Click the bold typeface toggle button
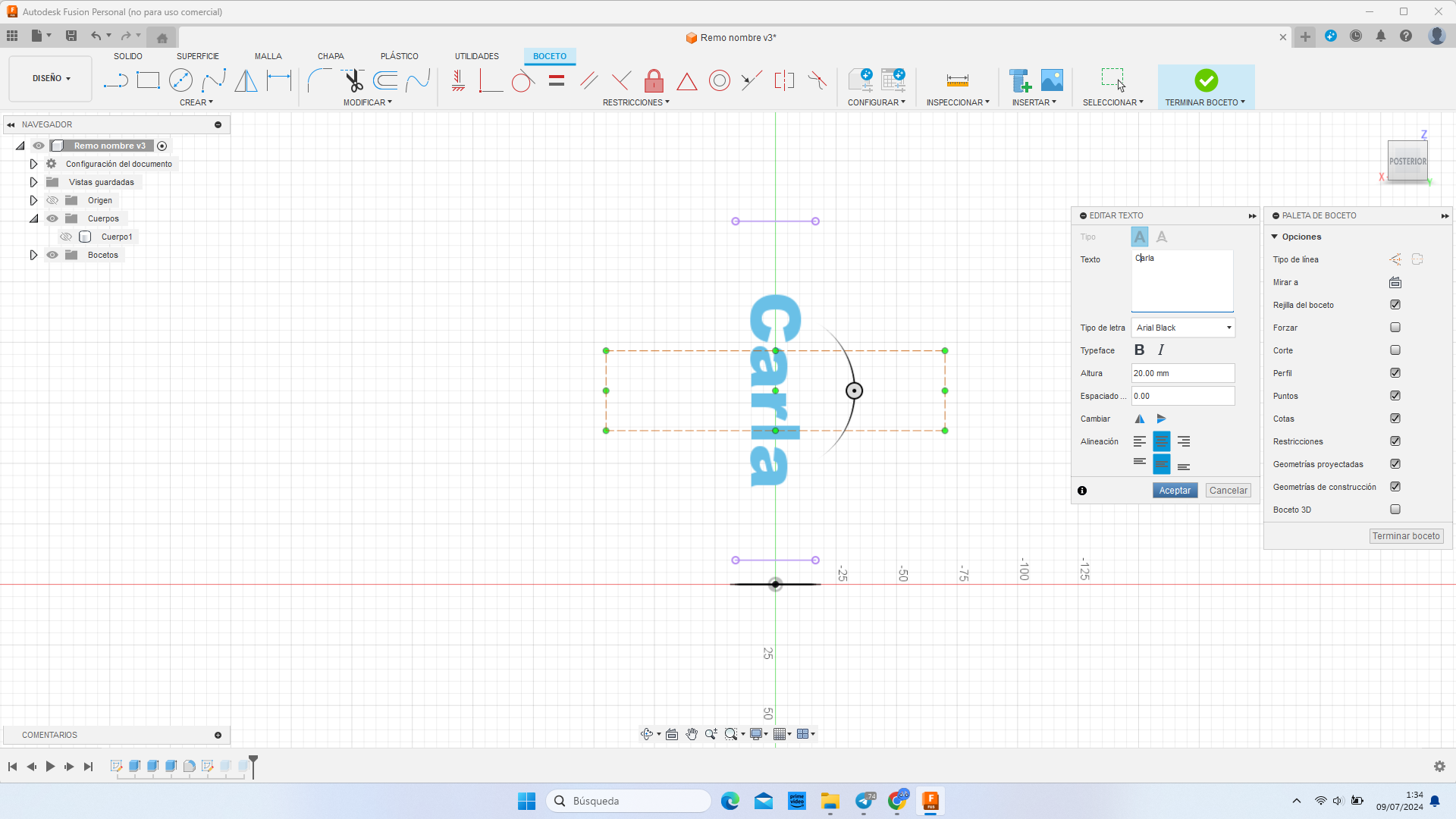The width and height of the screenshot is (1456, 819). pyautogui.click(x=1140, y=350)
